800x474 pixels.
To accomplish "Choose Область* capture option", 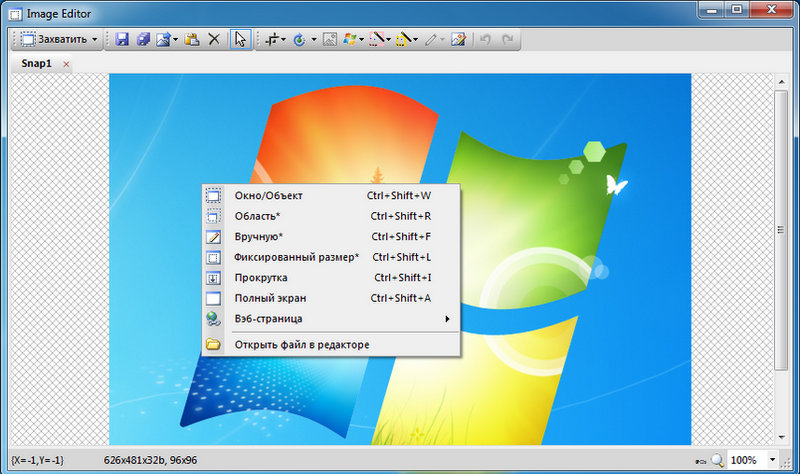I will click(331, 216).
